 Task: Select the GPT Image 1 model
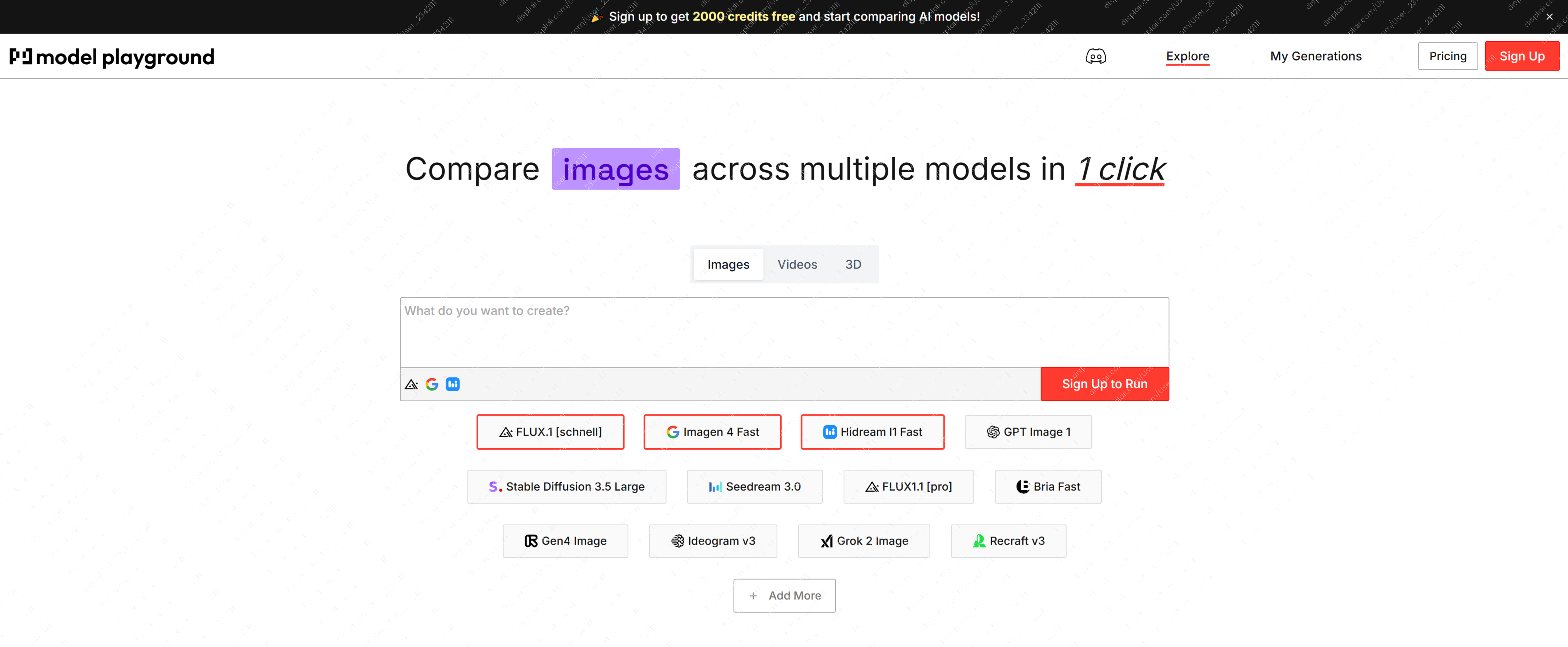point(1028,432)
